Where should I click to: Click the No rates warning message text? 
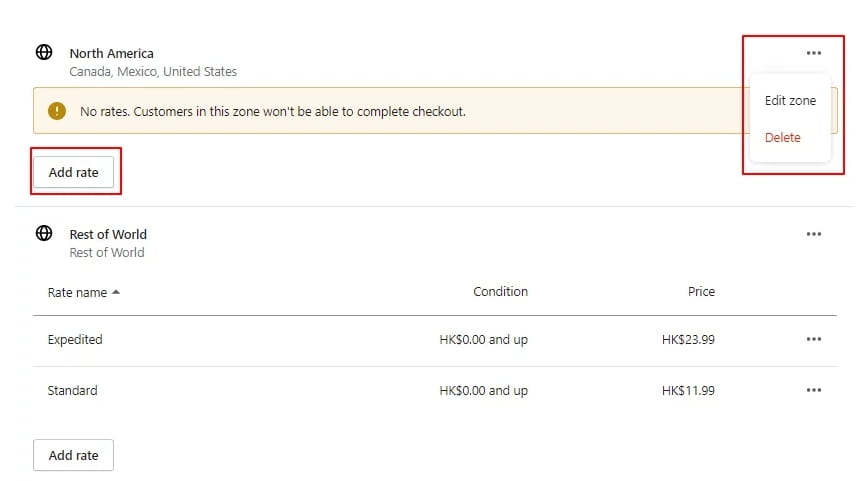[x=273, y=112]
